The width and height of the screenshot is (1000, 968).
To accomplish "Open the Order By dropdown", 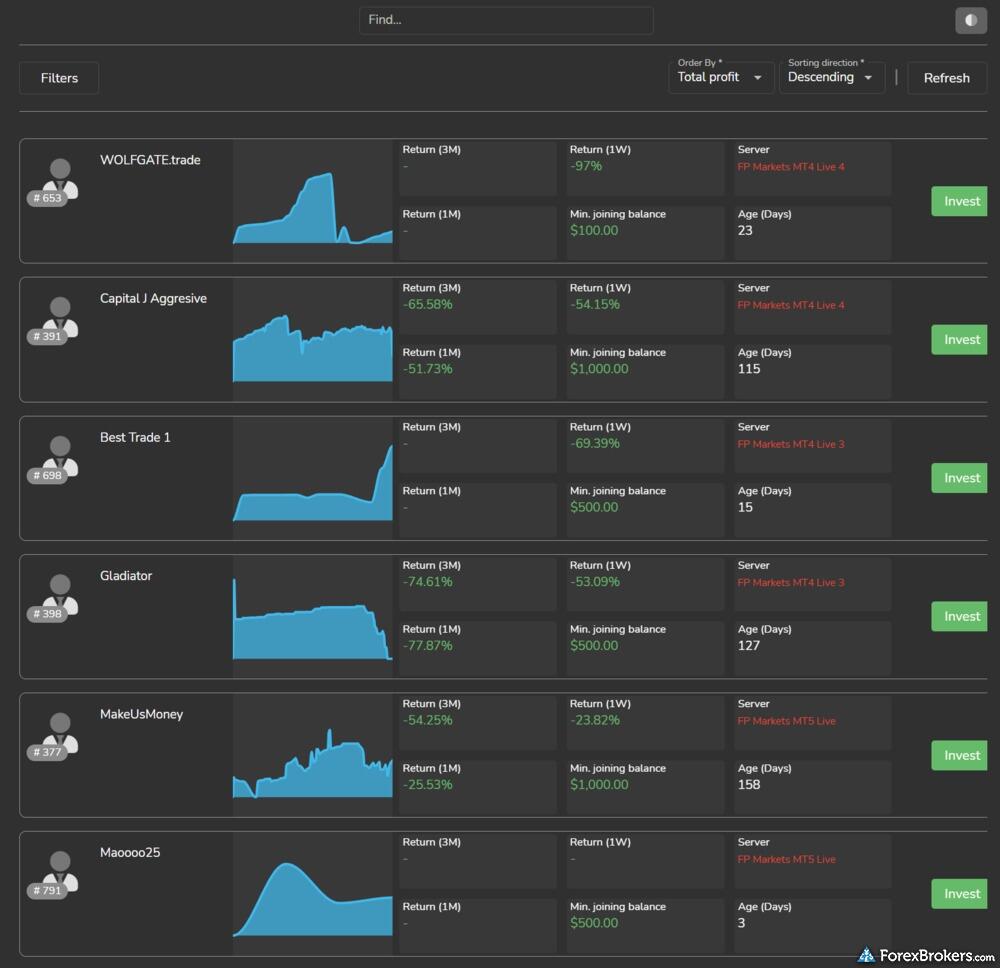I will click(720, 77).
